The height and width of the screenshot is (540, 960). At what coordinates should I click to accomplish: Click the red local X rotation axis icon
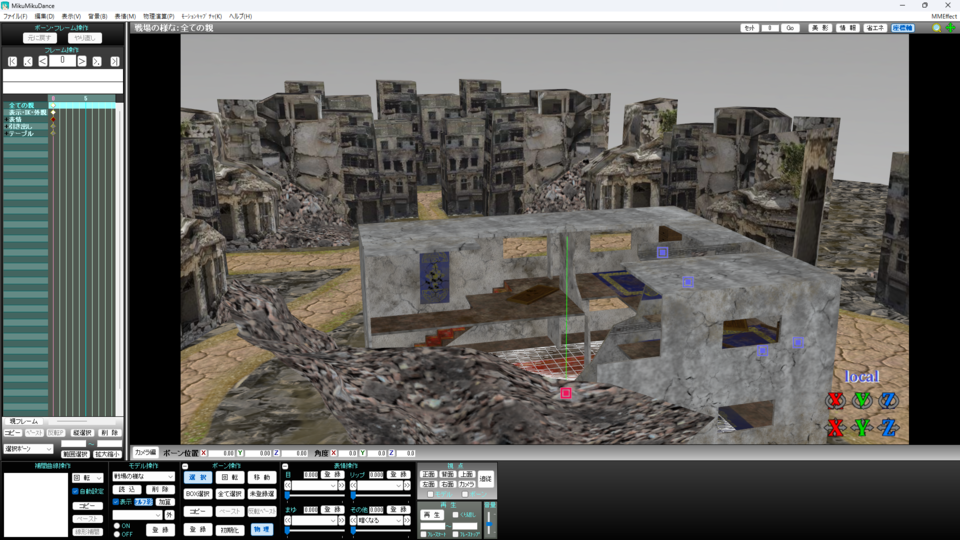pos(836,400)
